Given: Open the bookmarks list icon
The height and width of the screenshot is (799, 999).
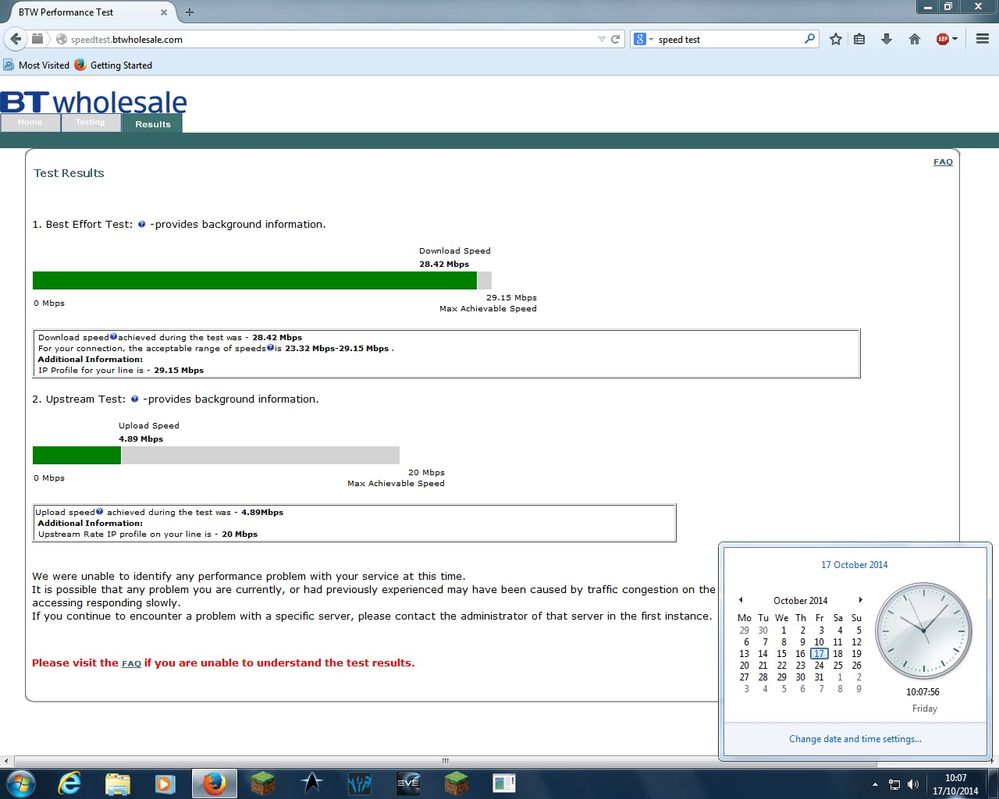Looking at the screenshot, I should [x=859, y=39].
